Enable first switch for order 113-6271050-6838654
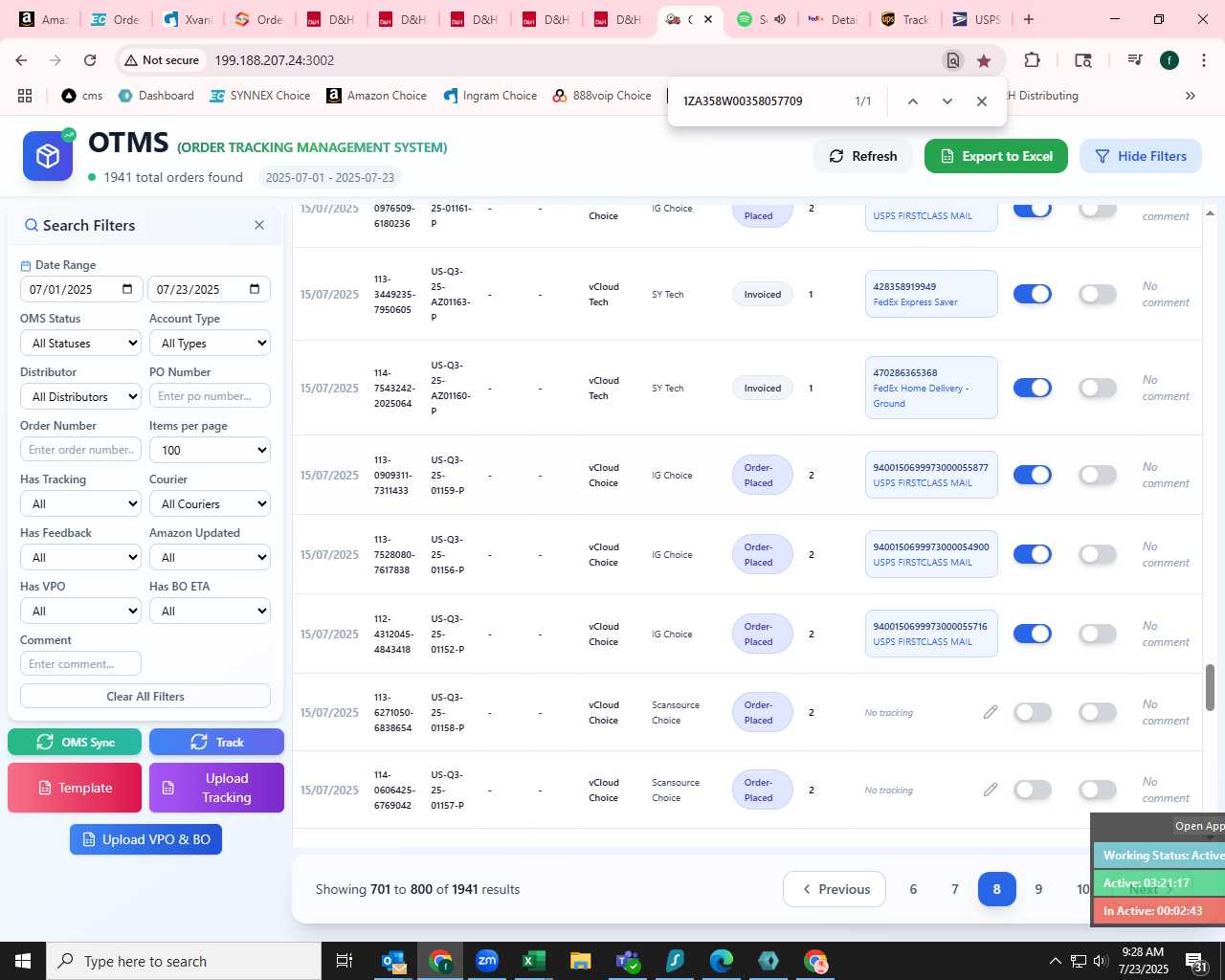The width and height of the screenshot is (1225, 980). [x=1033, y=712]
